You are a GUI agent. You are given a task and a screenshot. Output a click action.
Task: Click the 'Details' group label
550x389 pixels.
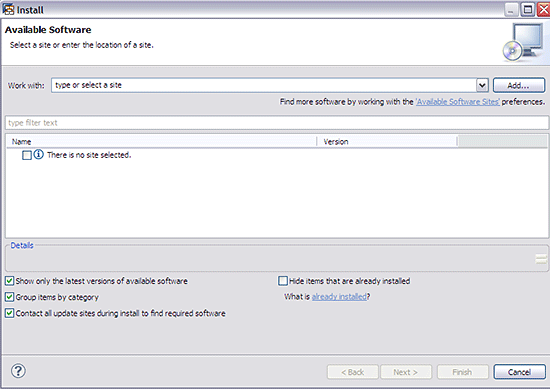coord(22,245)
